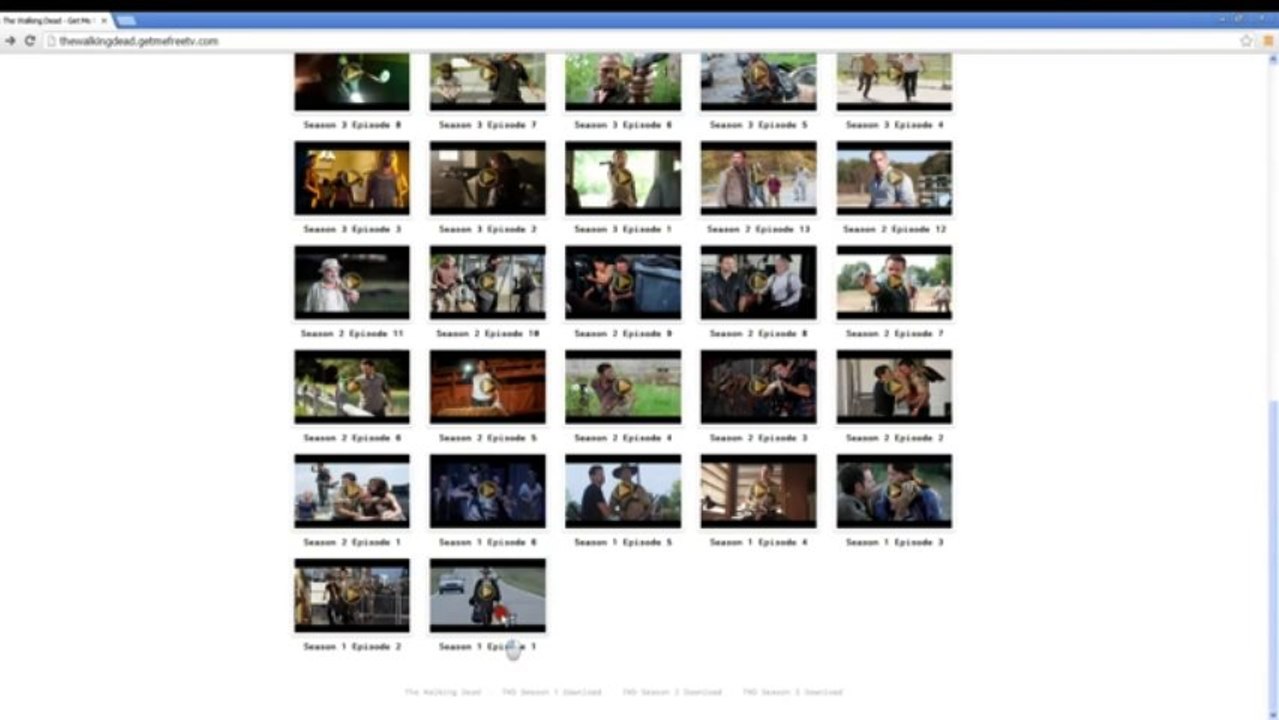Image resolution: width=1279 pixels, height=720 pixels.
Task: Open the TWD Season 2 Download footer link
Action: point(672,692)
